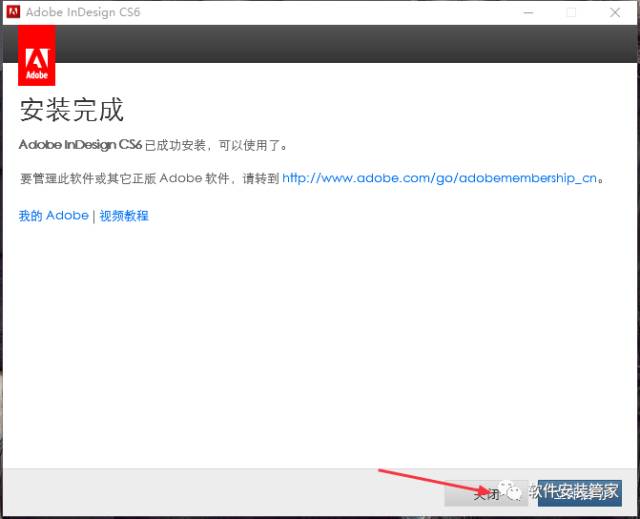Click the small Adobe icon in title bar
This screenshot has height=519, width=640.
(x=13, y=12)
